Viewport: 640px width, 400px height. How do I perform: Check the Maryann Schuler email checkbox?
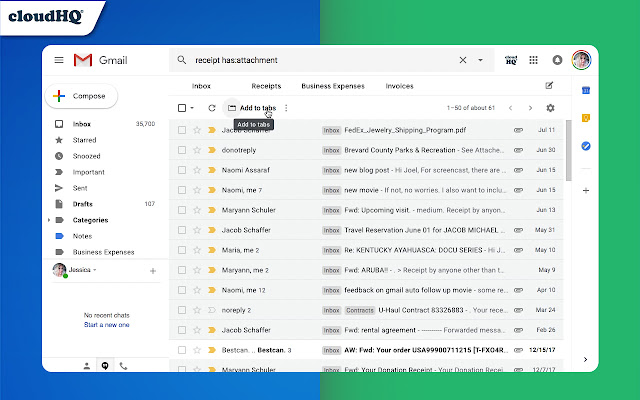pyautogui.click(x=181, y=210)
